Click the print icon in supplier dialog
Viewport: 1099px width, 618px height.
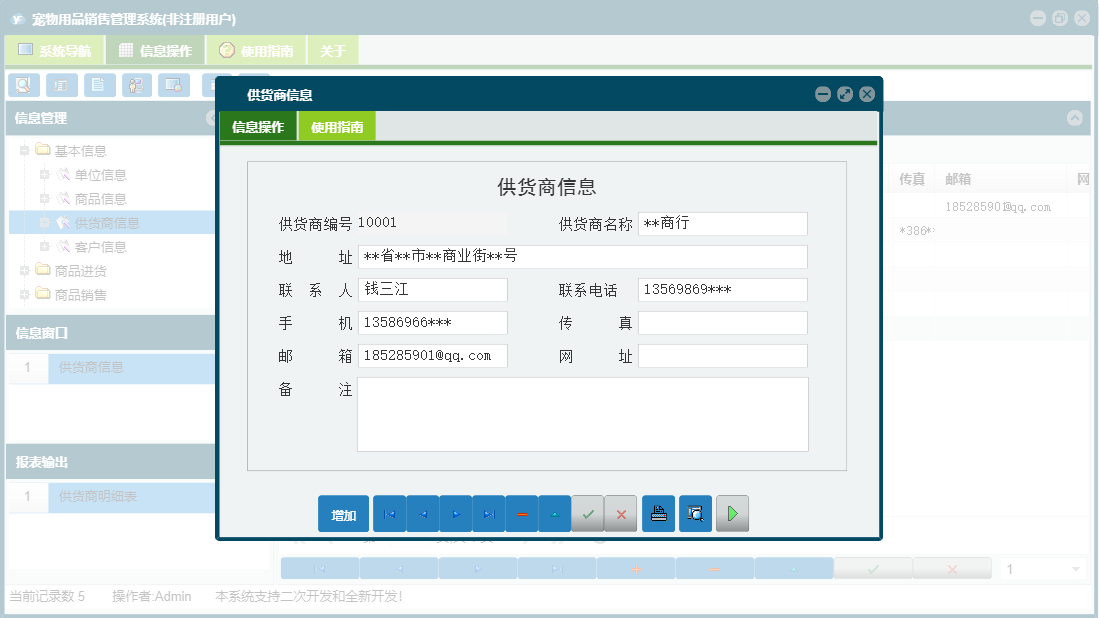pos(659,514)
